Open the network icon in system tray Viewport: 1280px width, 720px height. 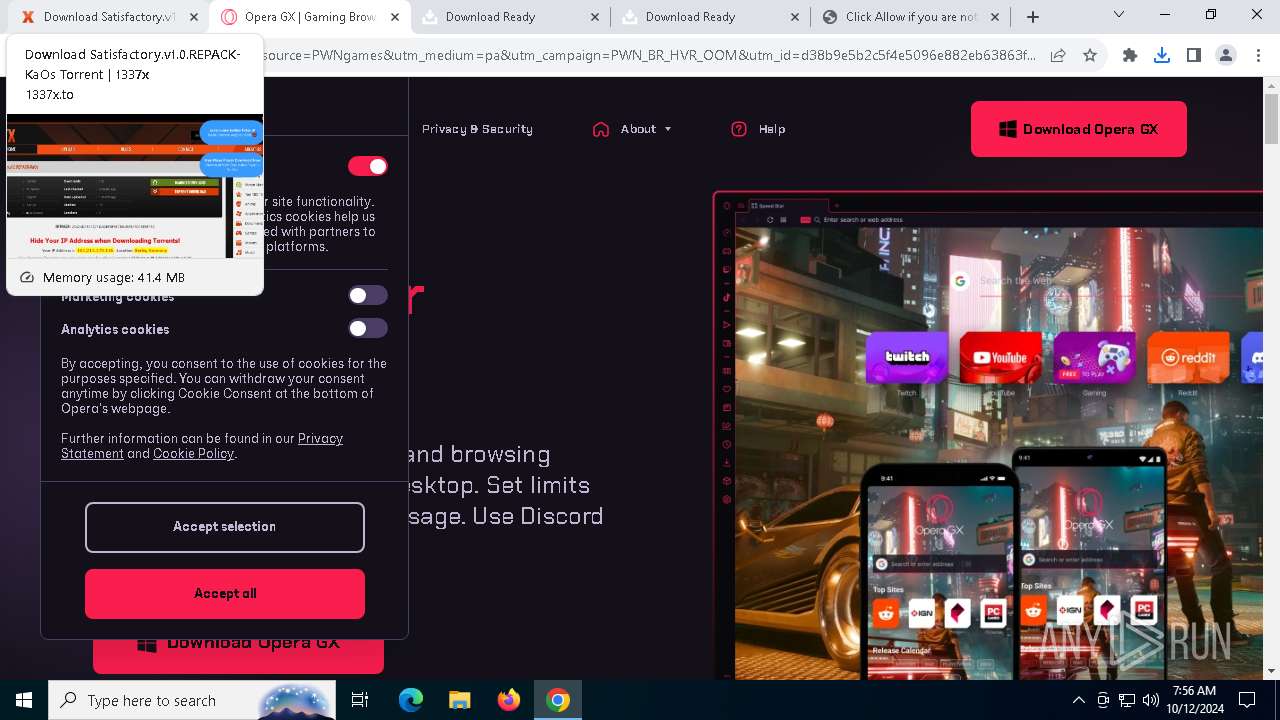click(x=1127, y=700)
